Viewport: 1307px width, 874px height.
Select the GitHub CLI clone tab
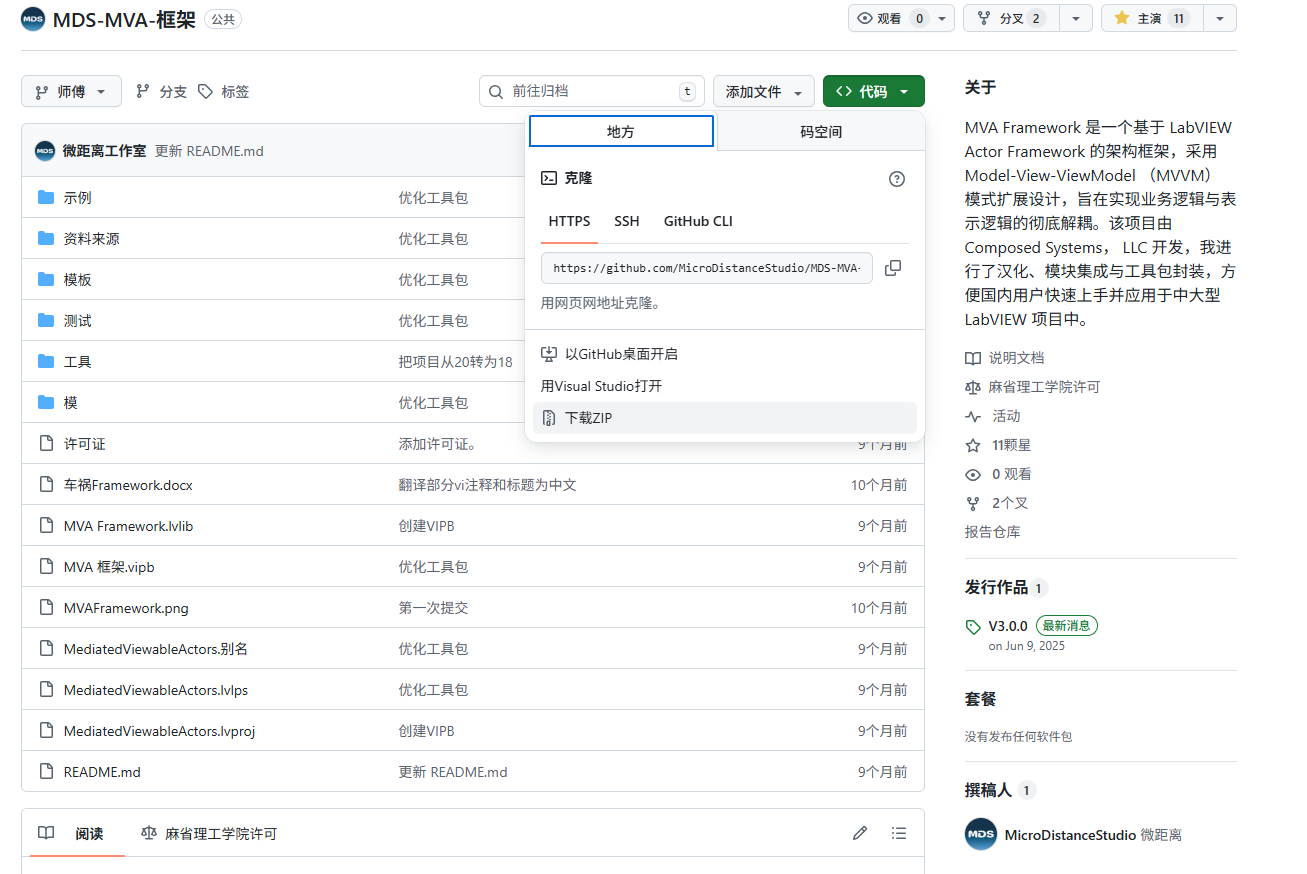point(698,221)
